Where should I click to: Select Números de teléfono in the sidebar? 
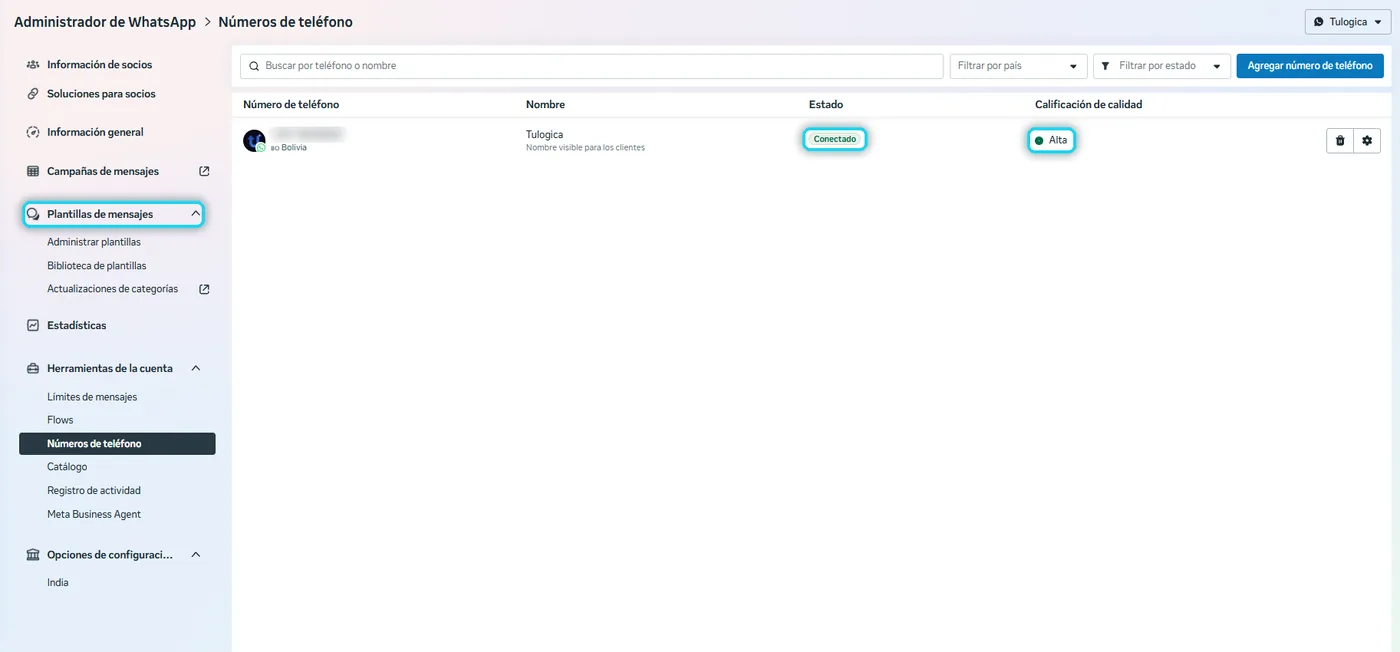(117, 444)
